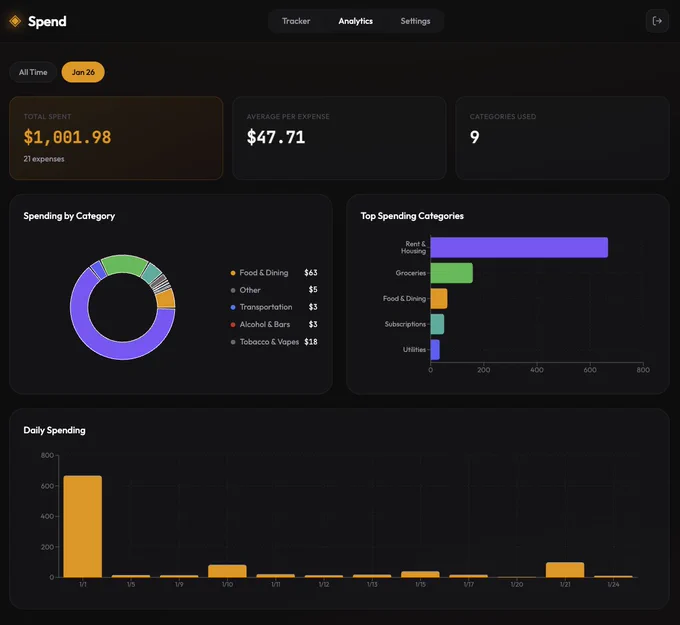680x625 pixels.
Task: Click the Tobacco & Vapes legend entry
Action: (x=274, y=342)
